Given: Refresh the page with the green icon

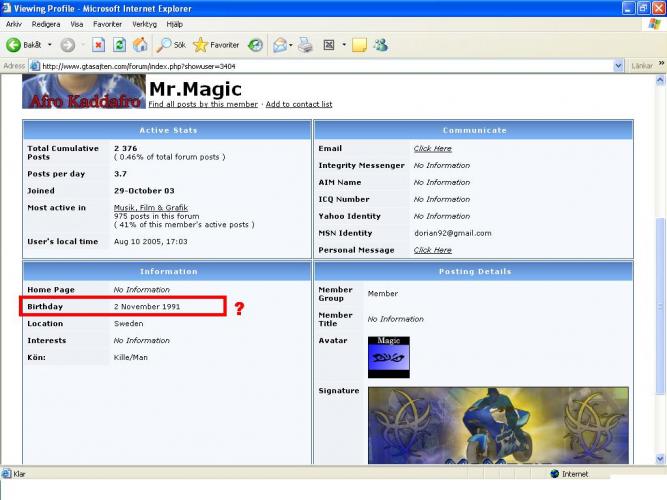Looking at the screenshot, I should click(119, 45).
